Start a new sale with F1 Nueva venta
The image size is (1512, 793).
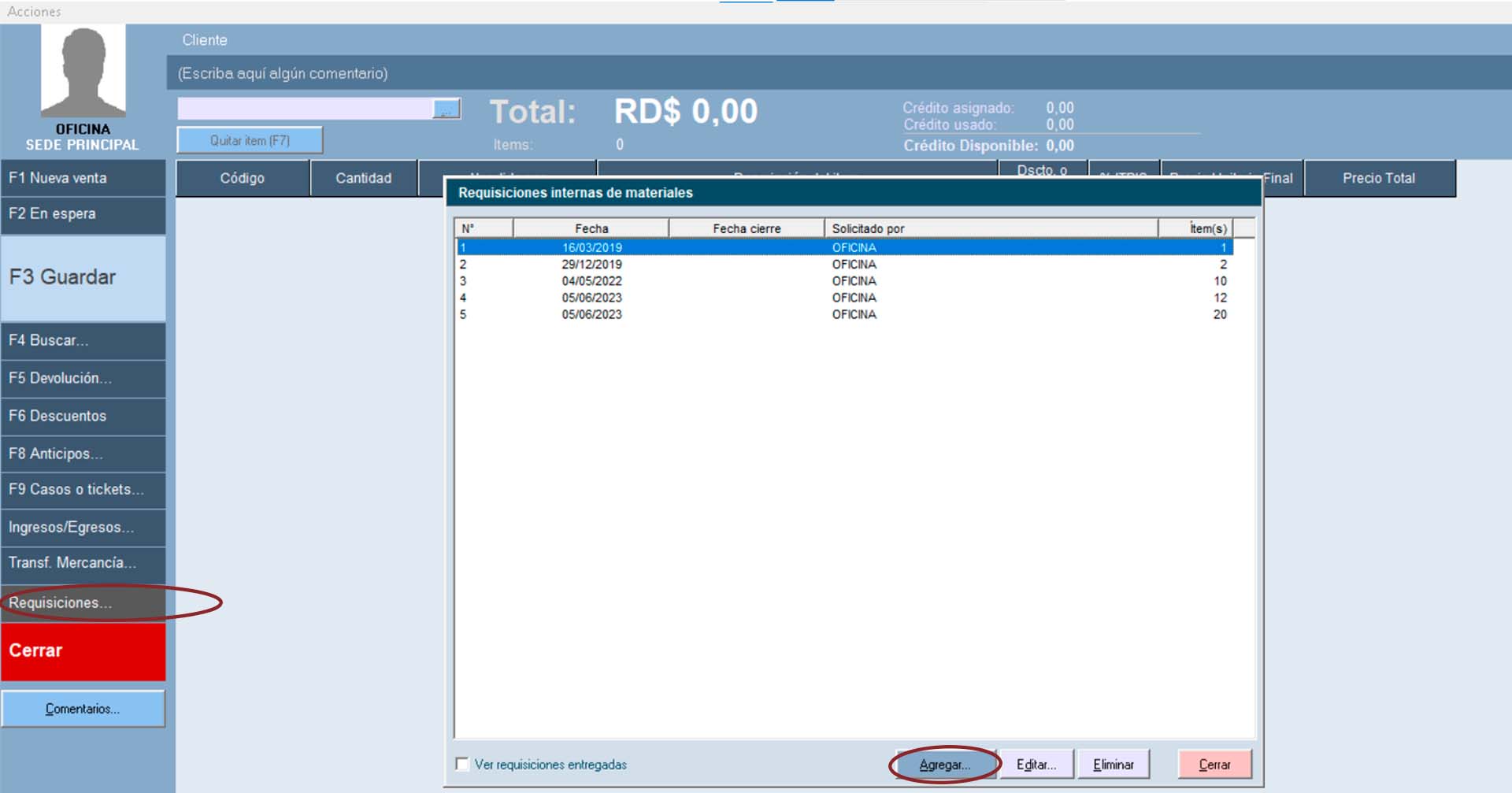click(x=83, y=178)
